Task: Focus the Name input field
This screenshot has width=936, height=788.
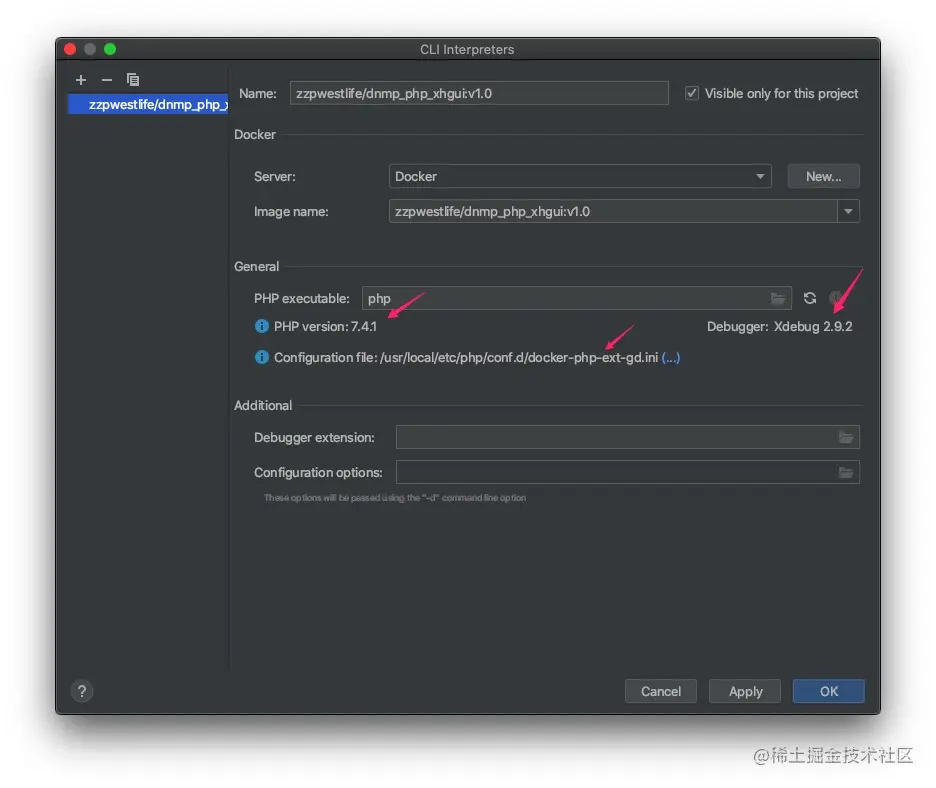Action: pyautogui.click(x=479, y=93)
